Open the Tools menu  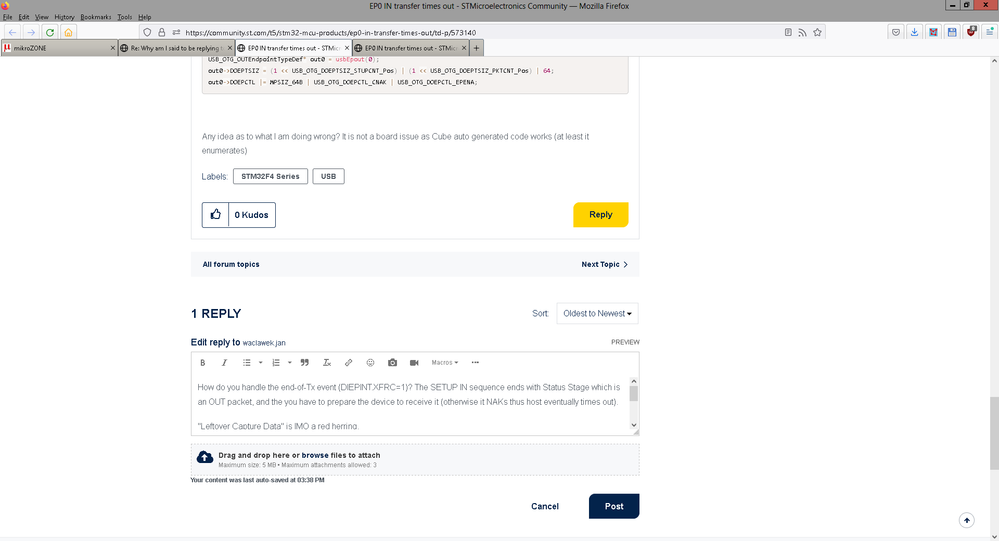pos(125,17)
